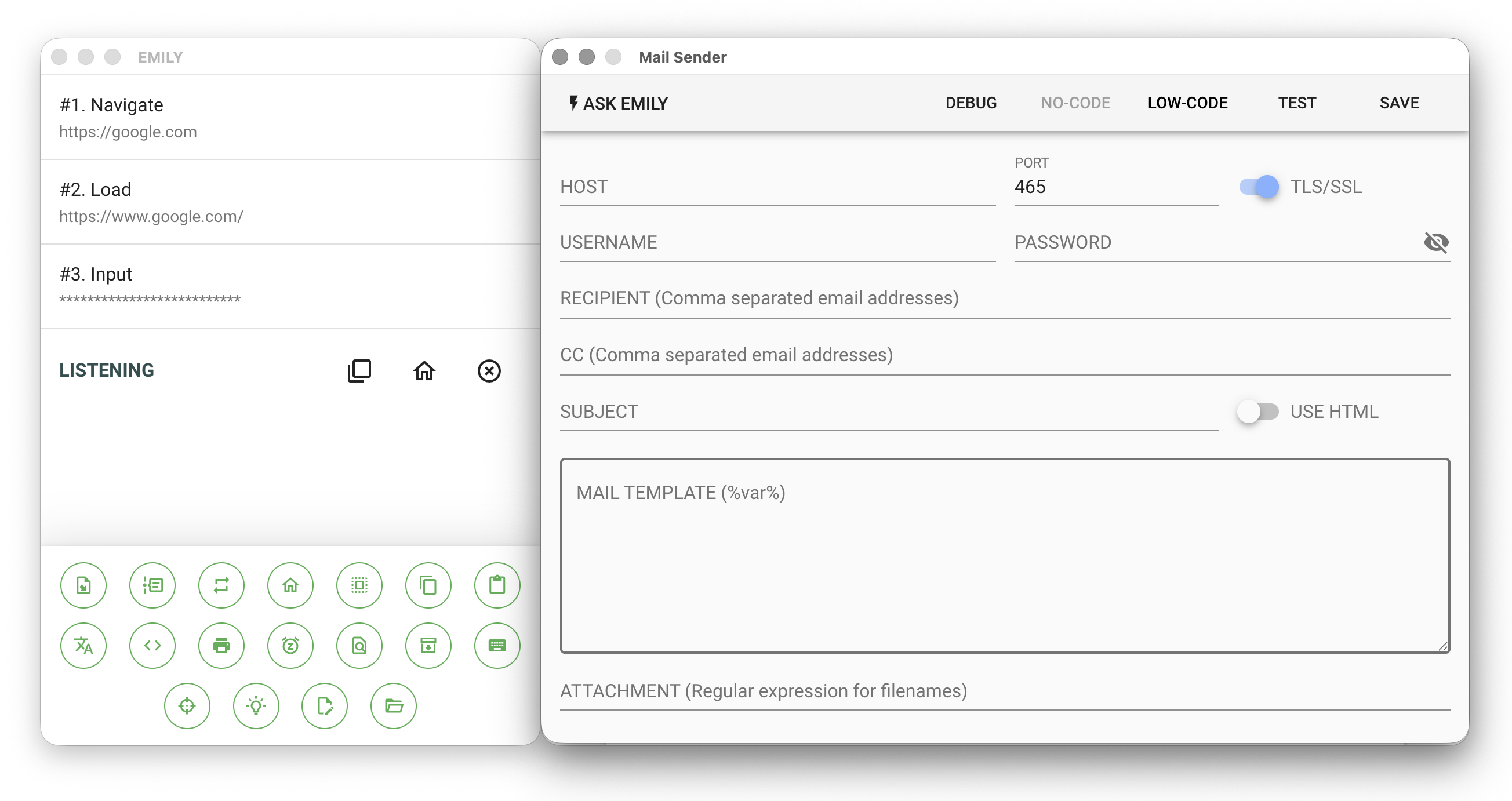The height and width of the screenshot is (801, 1512).
Task: Click the code brackets icon
Action: tap(152, 646)
